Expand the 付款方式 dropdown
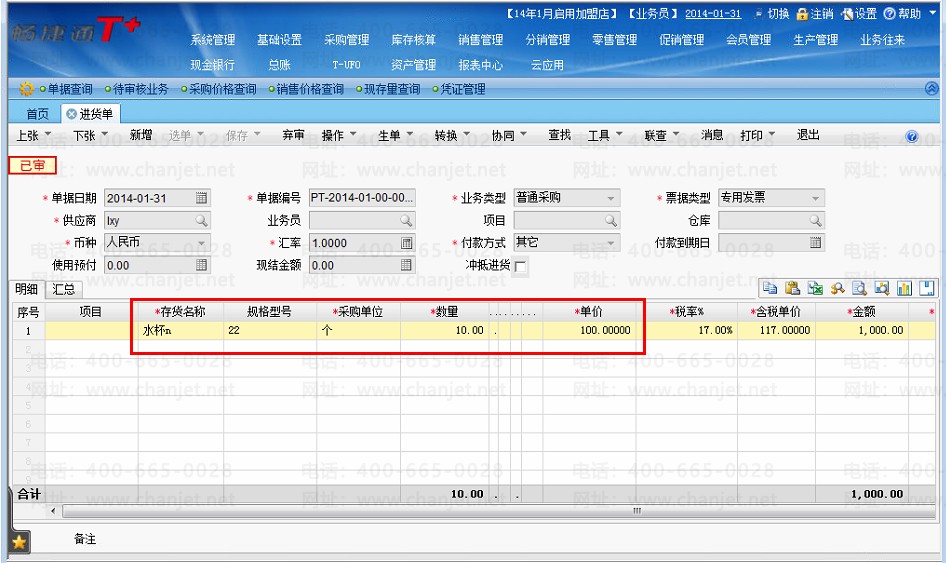The width and height of the screenshot is (946, 563). click(611, 243)
